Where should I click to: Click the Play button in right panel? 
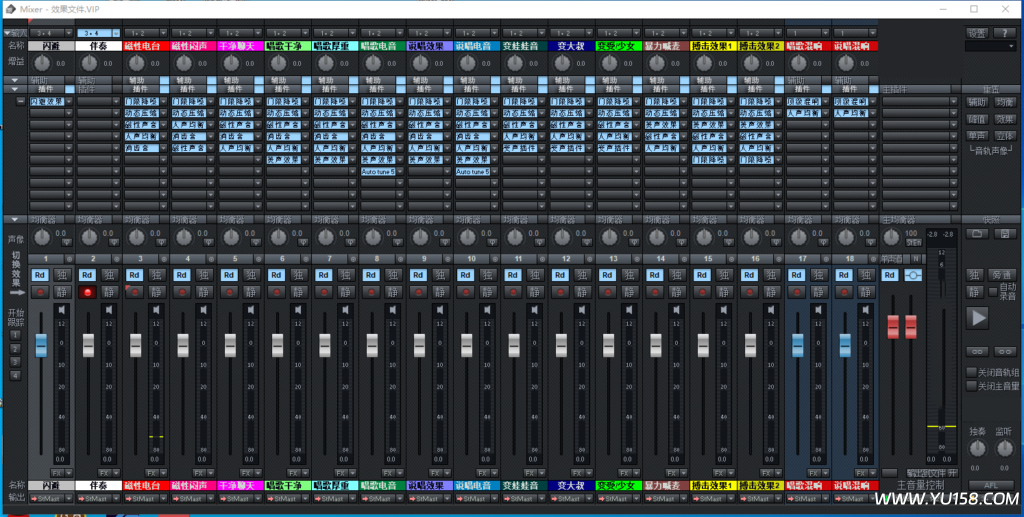click(978, 318)
